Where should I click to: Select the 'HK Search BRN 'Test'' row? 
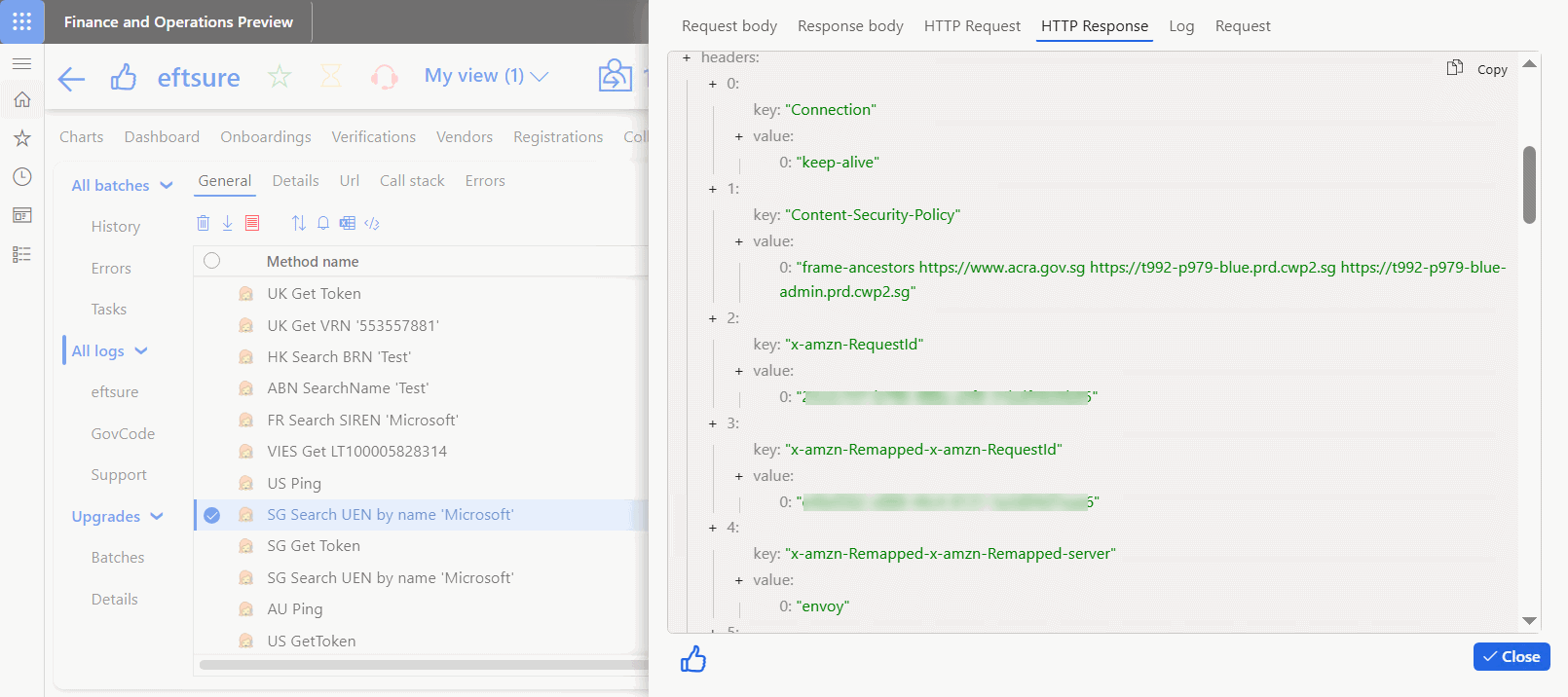click(x=421, y=357)
